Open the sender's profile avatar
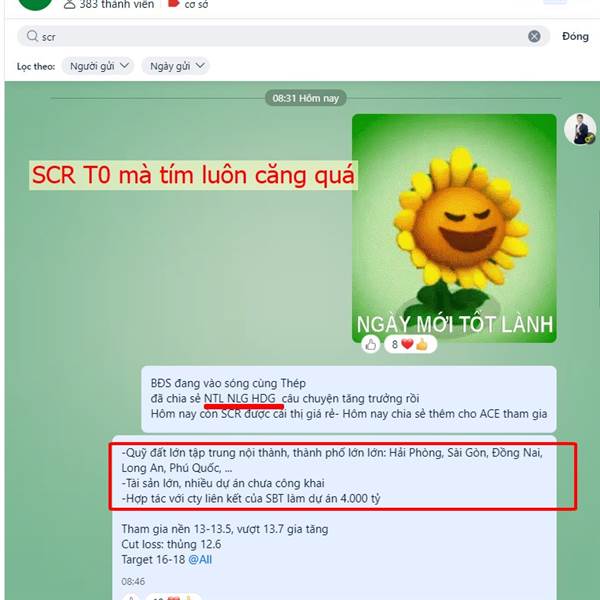 [580, 129]
